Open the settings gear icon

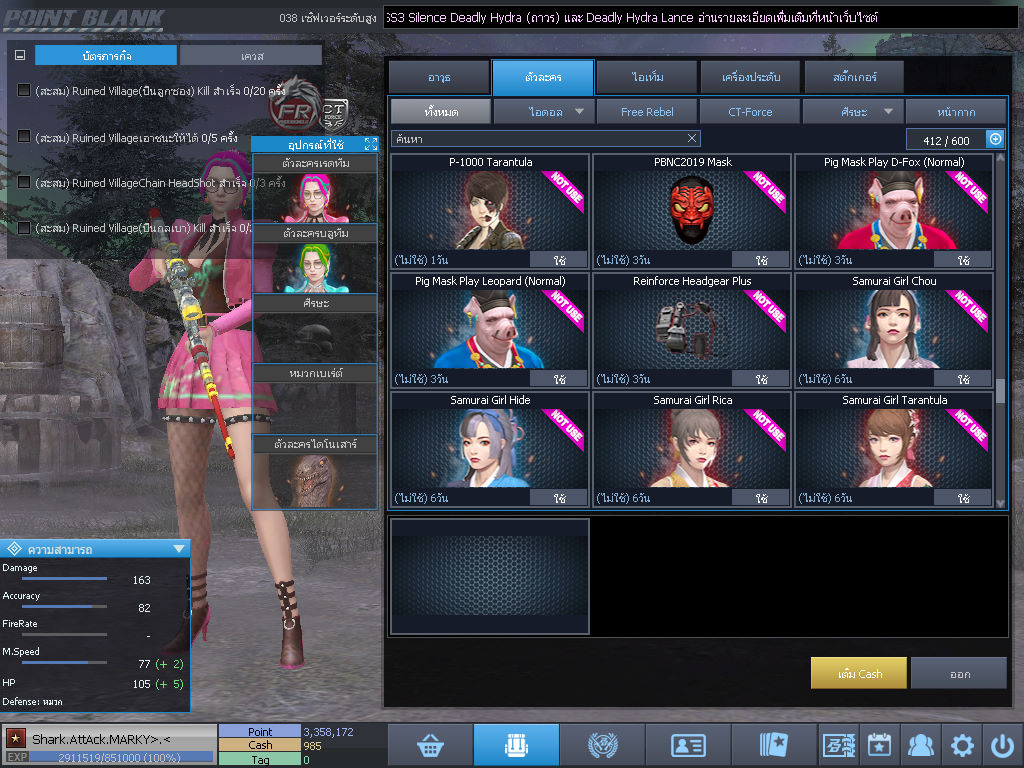961,745
